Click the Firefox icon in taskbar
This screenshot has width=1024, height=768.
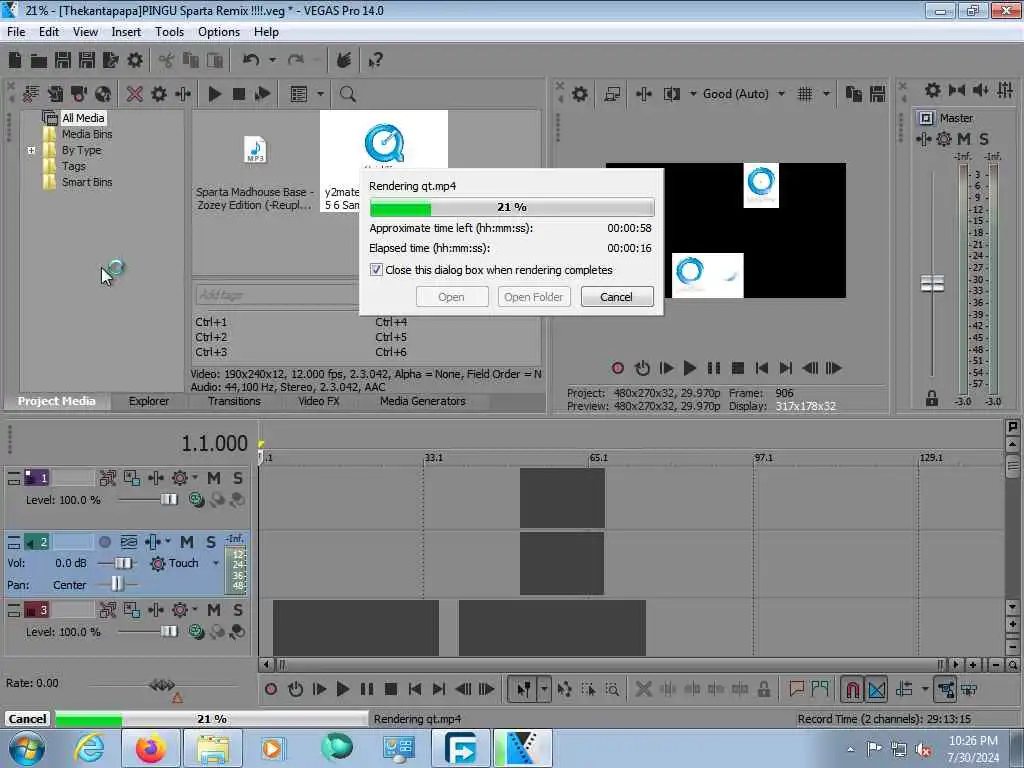point(150,748)
